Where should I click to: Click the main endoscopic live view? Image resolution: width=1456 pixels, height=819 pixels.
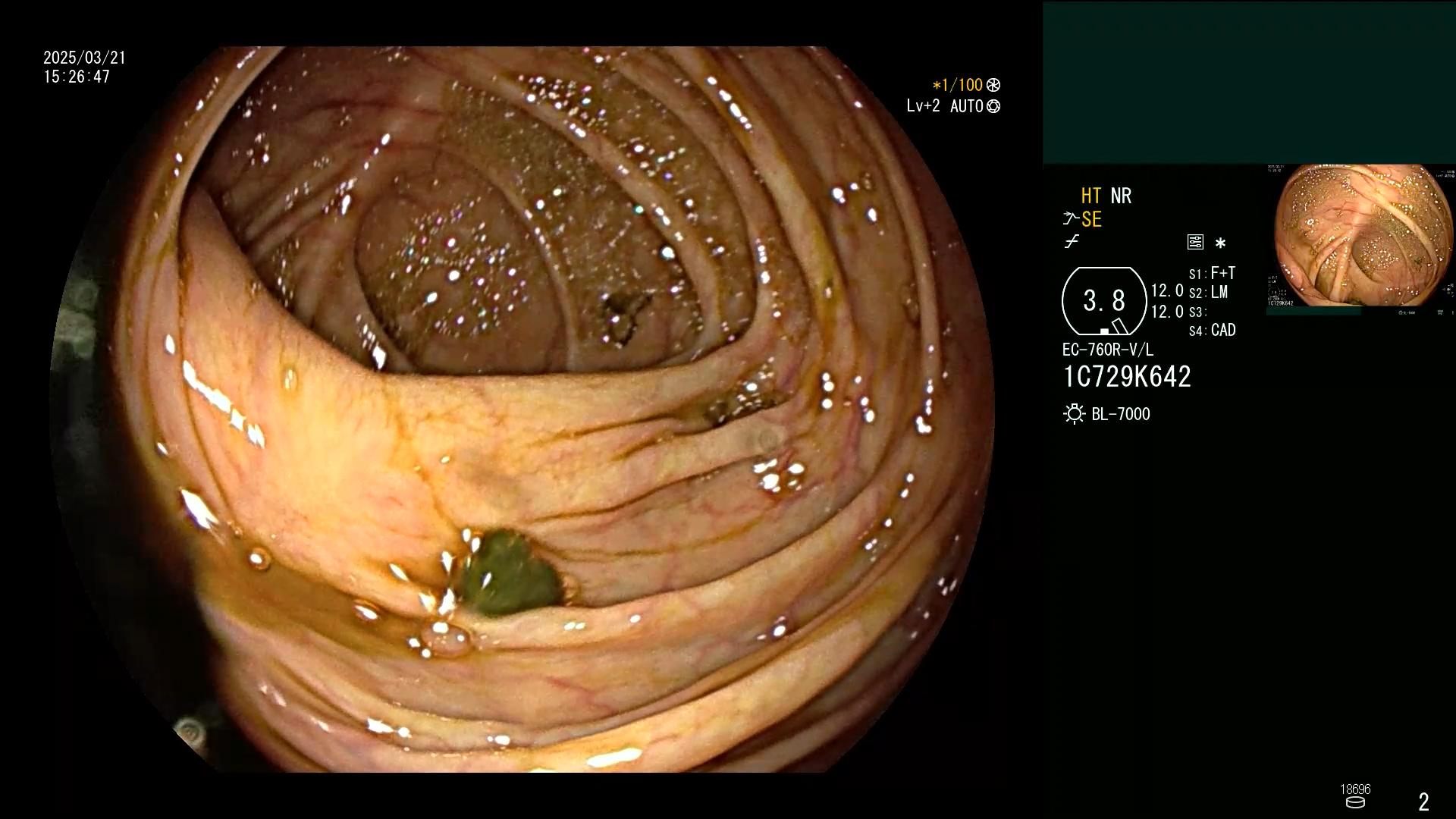point(522,409)
